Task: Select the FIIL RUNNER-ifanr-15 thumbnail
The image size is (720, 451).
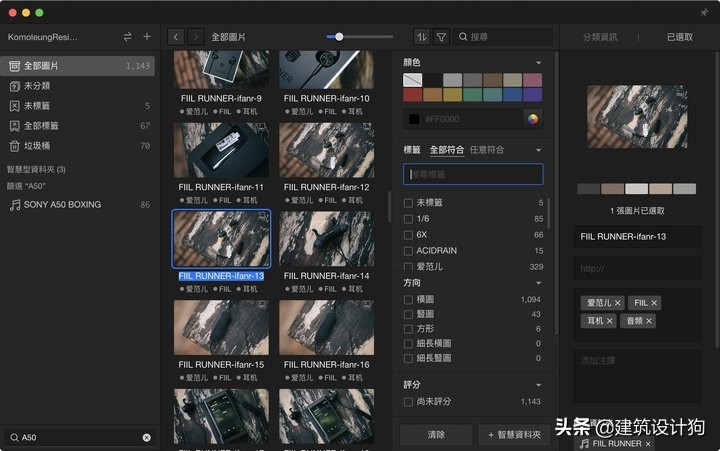Action: (x=221, y=328)
